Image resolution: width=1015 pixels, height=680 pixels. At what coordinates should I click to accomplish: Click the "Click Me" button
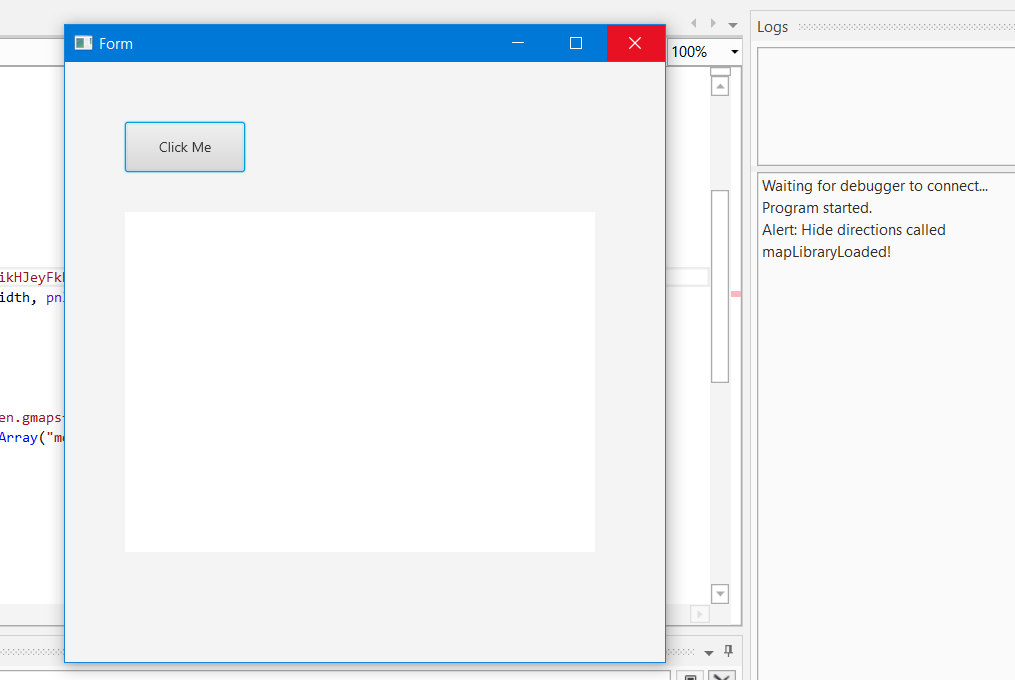(185, 147)
